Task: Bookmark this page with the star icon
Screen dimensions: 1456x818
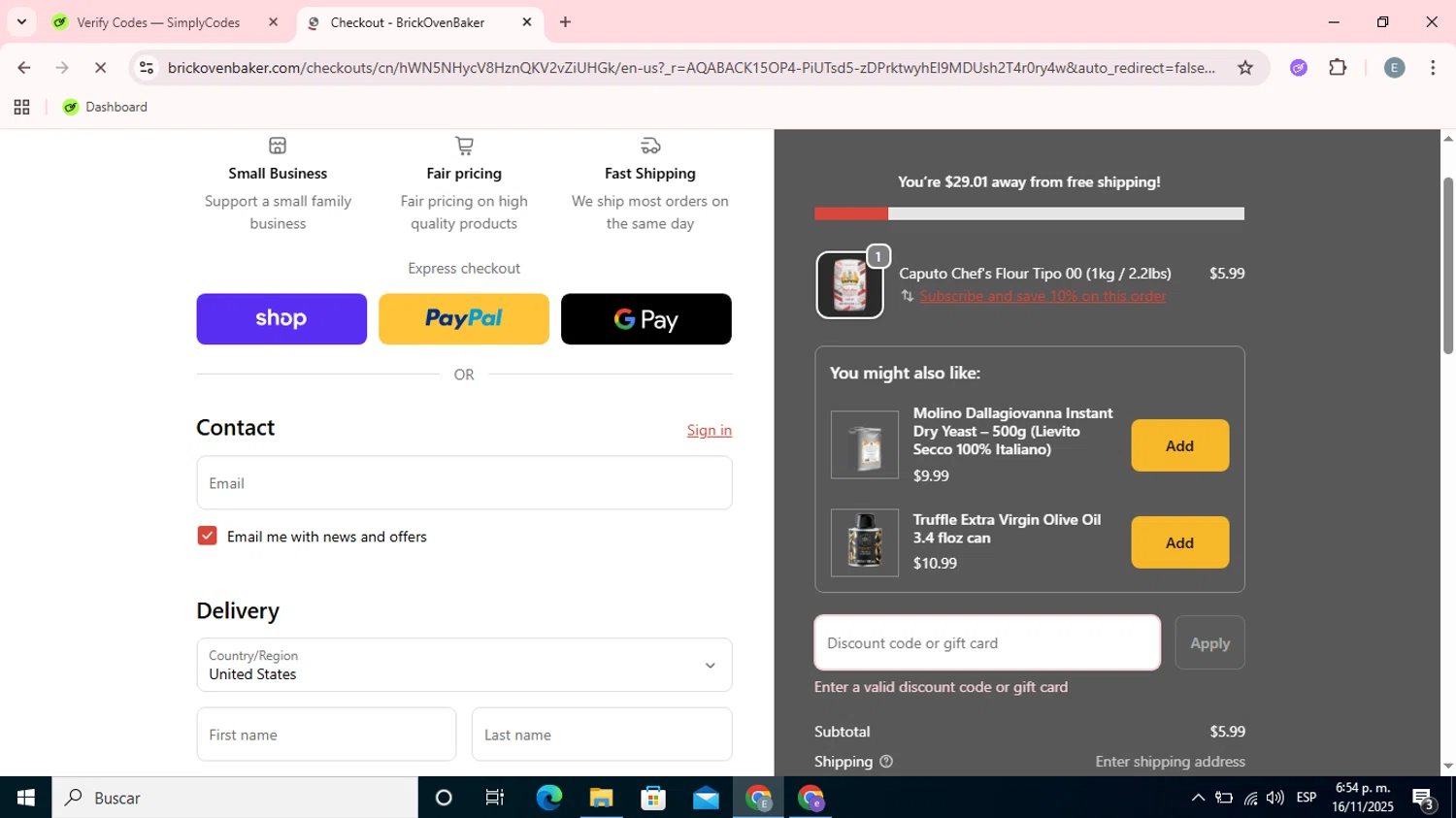Action: (1245, 67)
